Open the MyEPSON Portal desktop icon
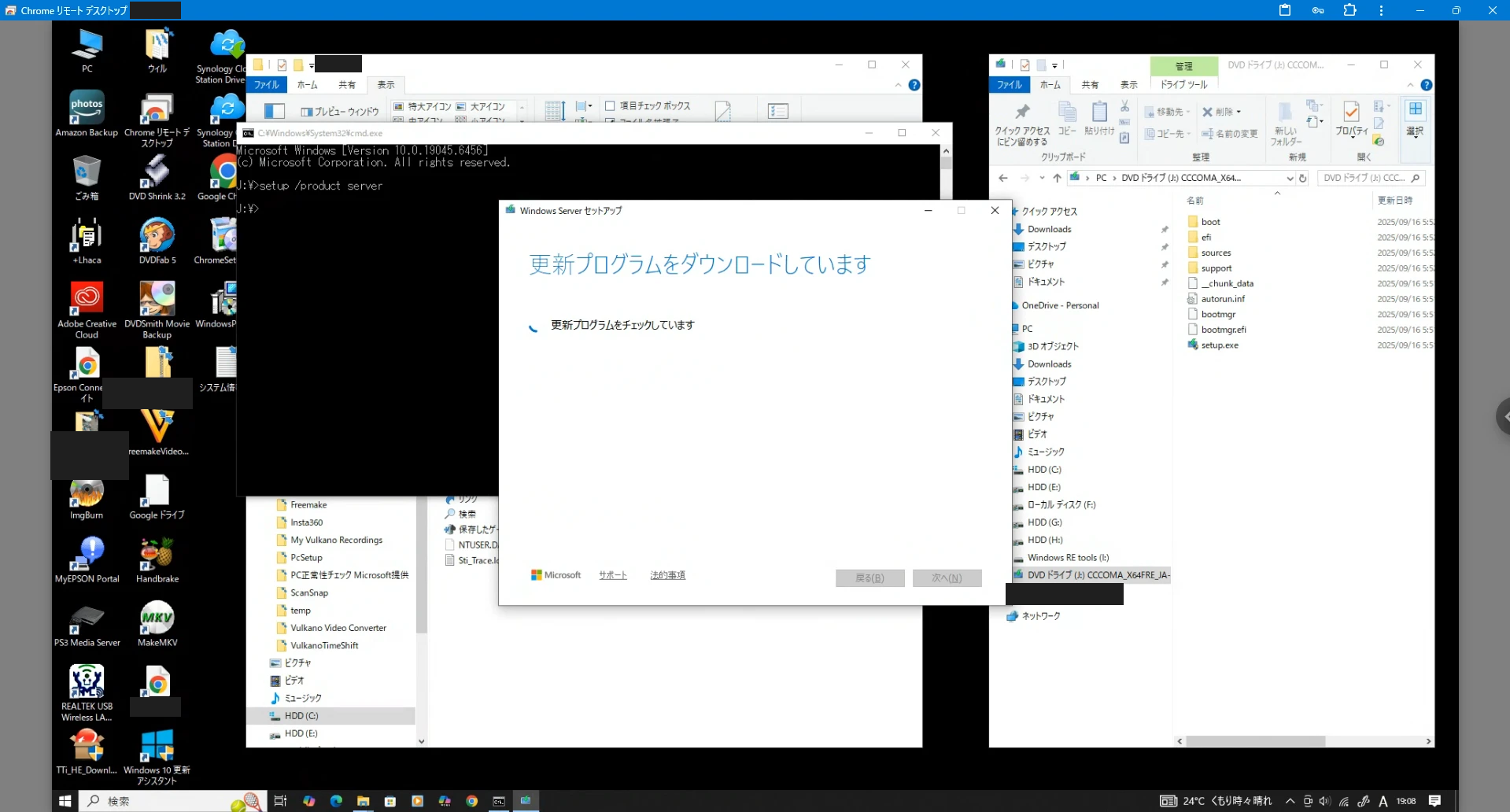 [87, 559]
